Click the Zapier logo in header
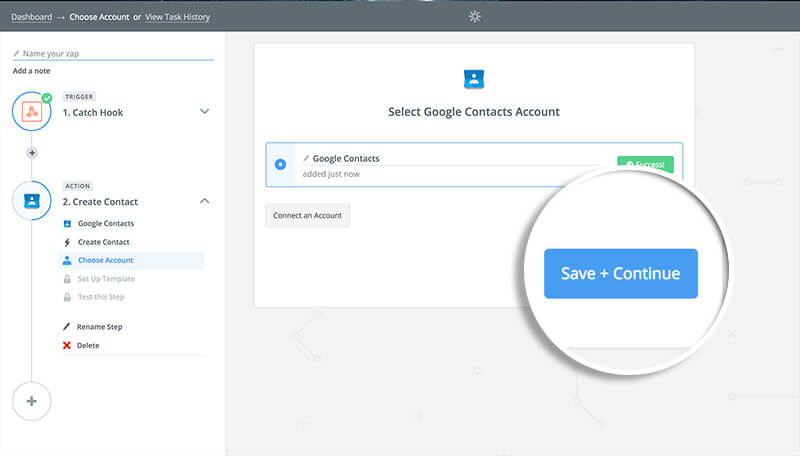The image size is (800, 456). [x=474, y=17]
